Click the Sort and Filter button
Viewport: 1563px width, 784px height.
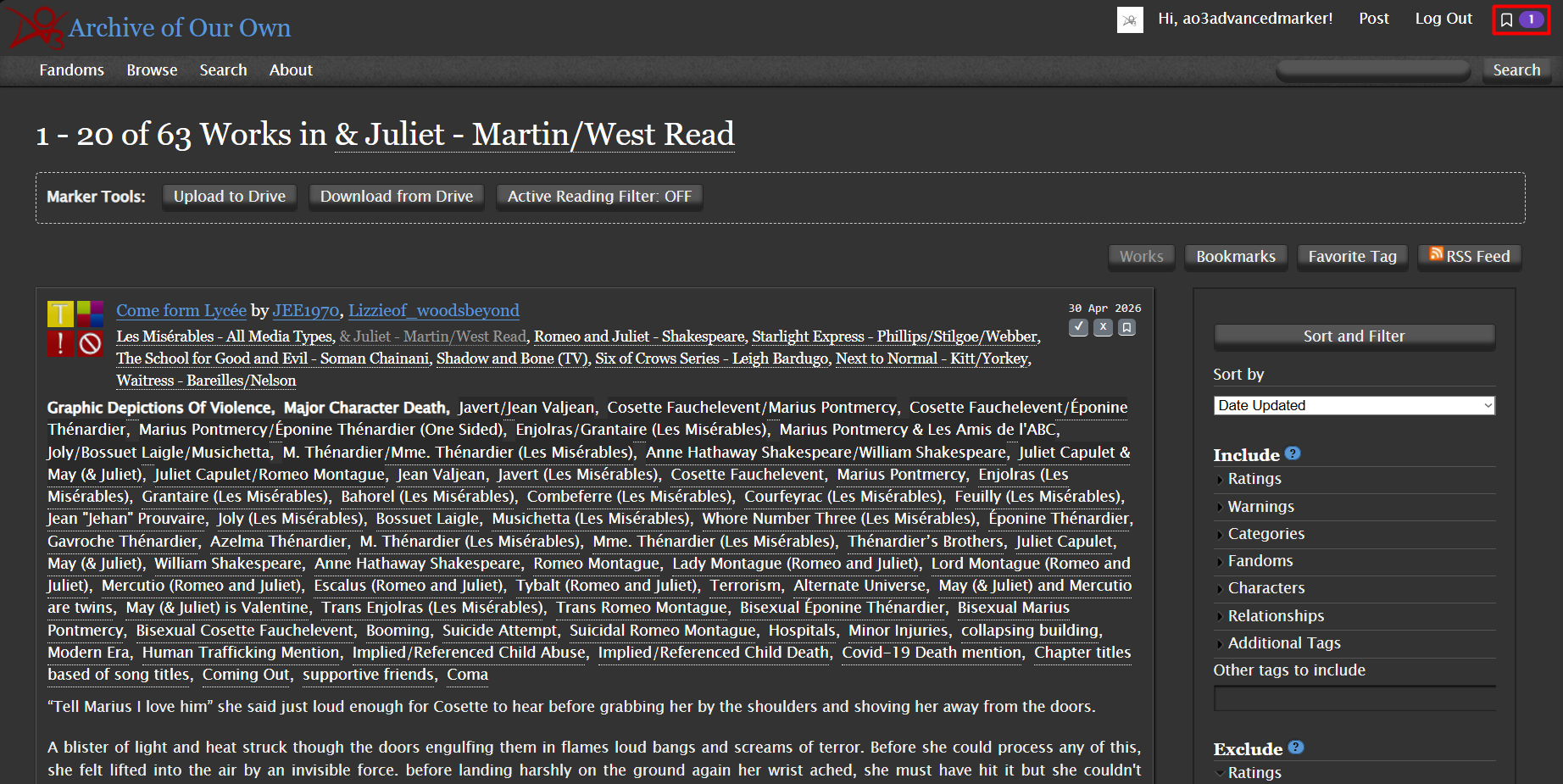point(1354,336)
